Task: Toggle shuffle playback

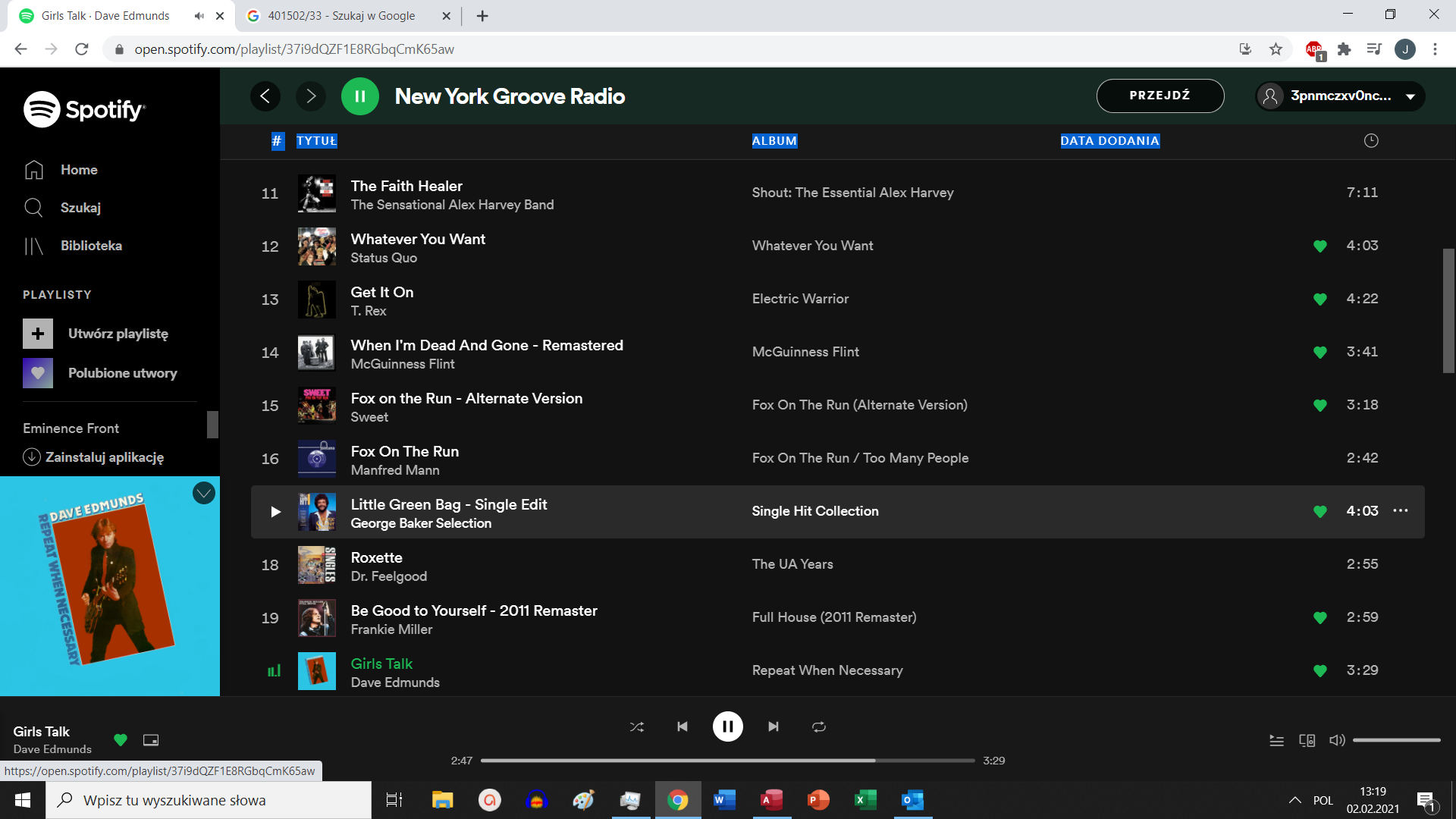Action: click(x=637, y=727)
